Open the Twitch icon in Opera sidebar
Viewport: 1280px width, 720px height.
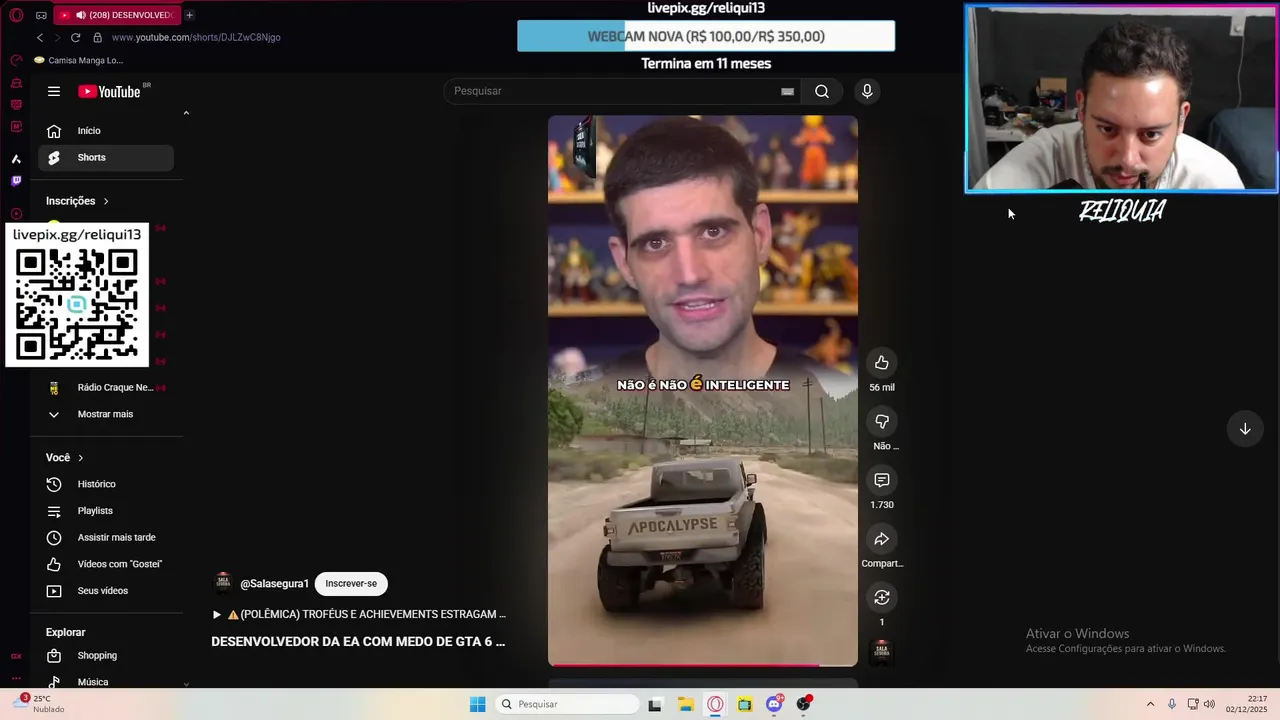16,181
